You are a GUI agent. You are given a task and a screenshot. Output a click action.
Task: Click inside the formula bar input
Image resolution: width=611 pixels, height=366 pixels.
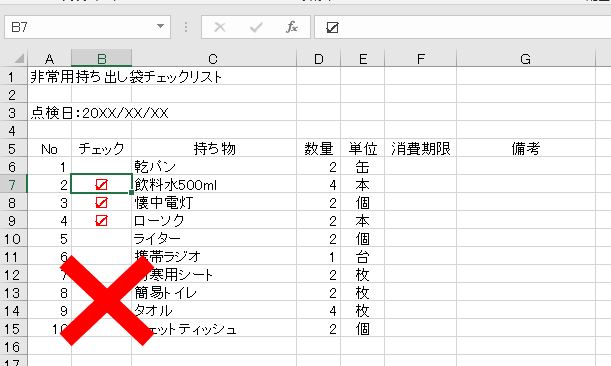click(463, 27)
